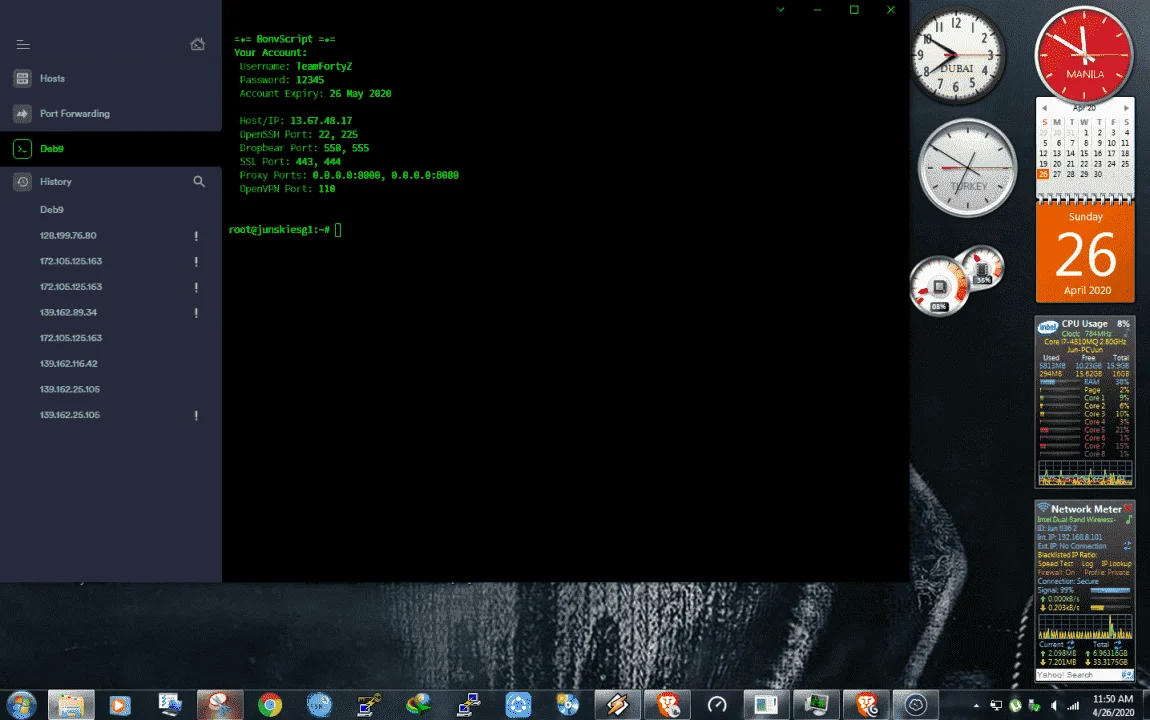Screen dimensions: 1150x720
Task: Open Internet Download Manager taskbar icon
Action: pos(418,705)
